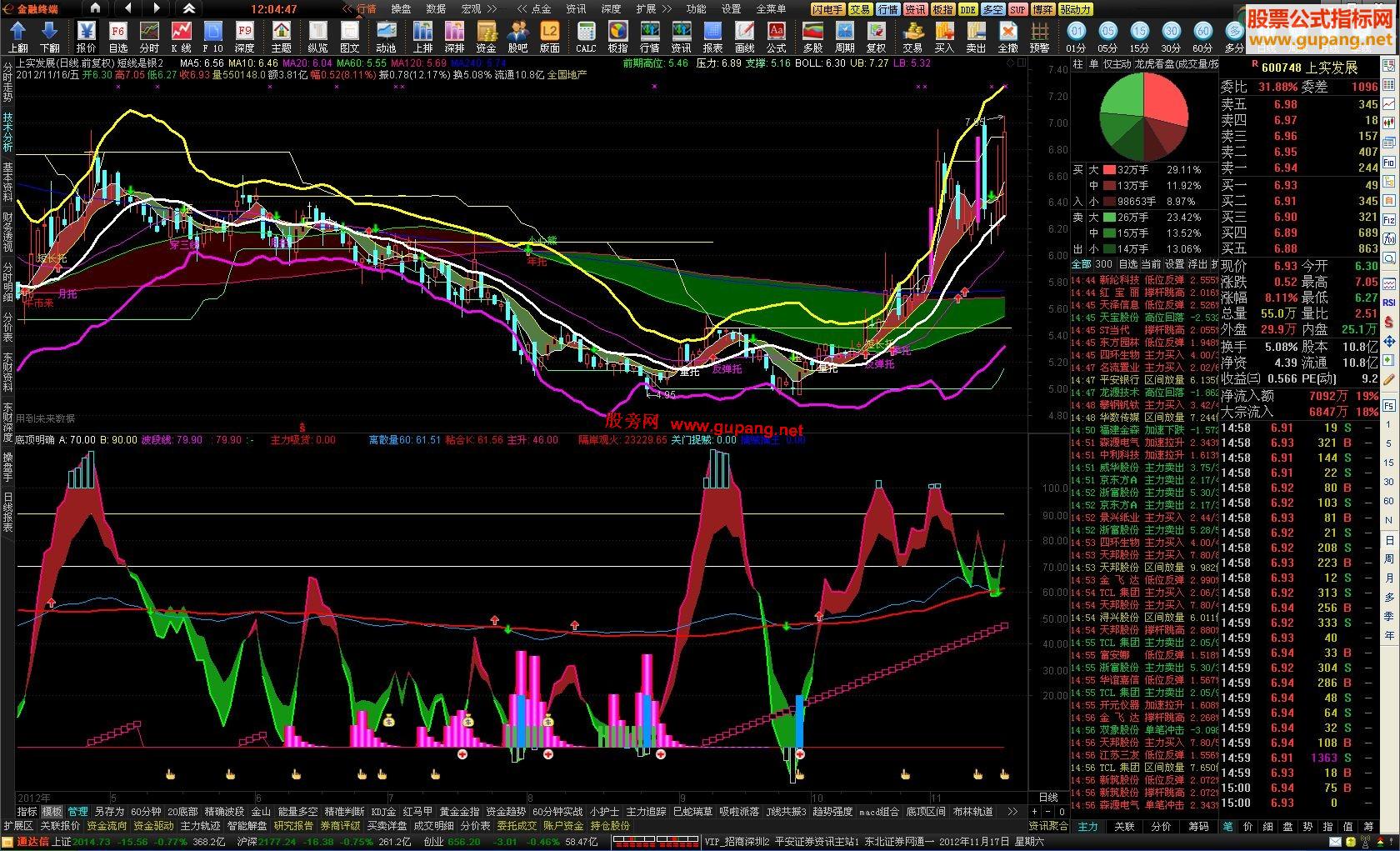Expand the top double-chevron collapse button
The image size is (1400, 851).
coord(189,9)
